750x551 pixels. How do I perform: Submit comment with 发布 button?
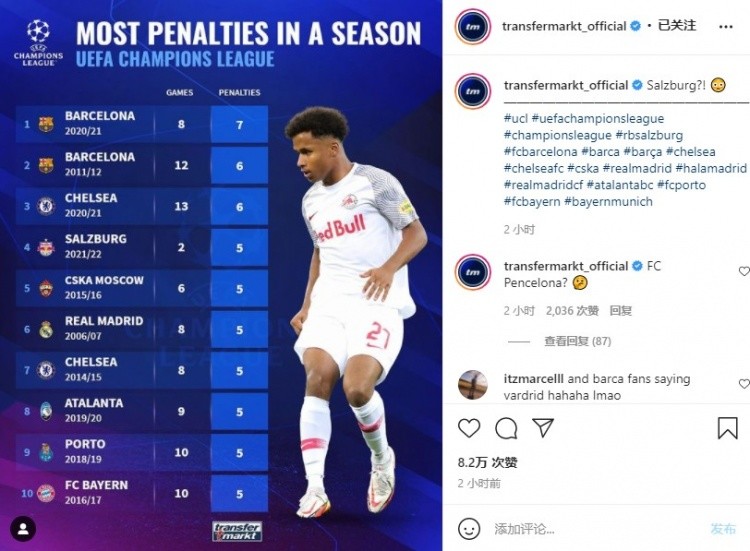point(723,529)
